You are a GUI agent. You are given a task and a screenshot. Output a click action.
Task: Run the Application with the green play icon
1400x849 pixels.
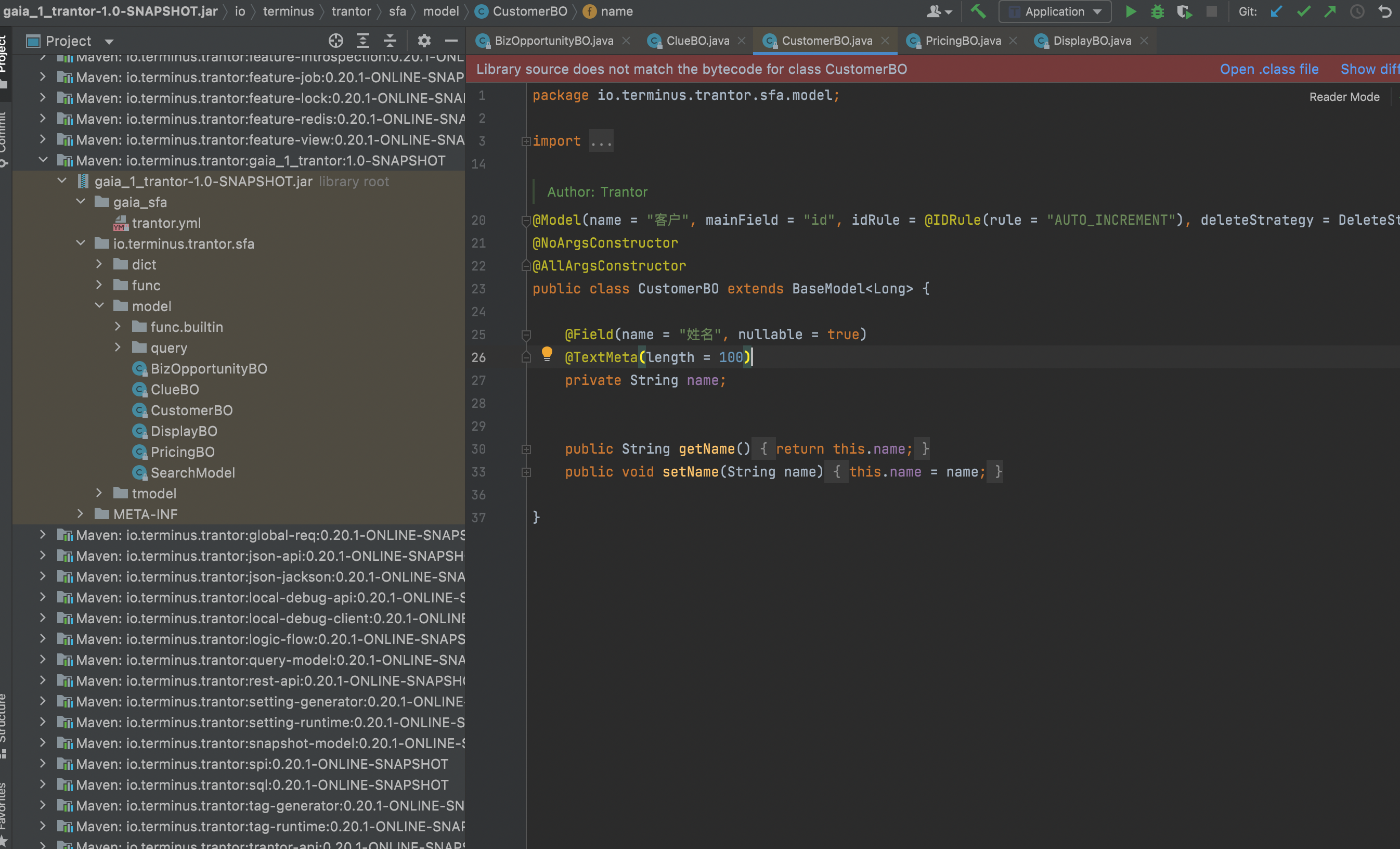pos(1130,11)
